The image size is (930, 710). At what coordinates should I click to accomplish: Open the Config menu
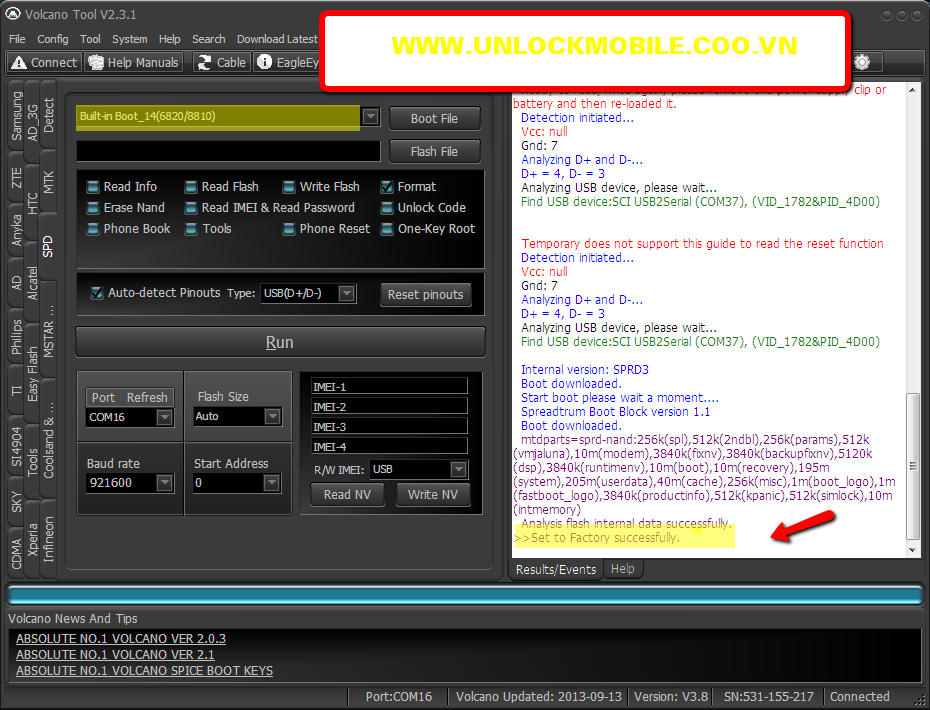click(53, 39)
